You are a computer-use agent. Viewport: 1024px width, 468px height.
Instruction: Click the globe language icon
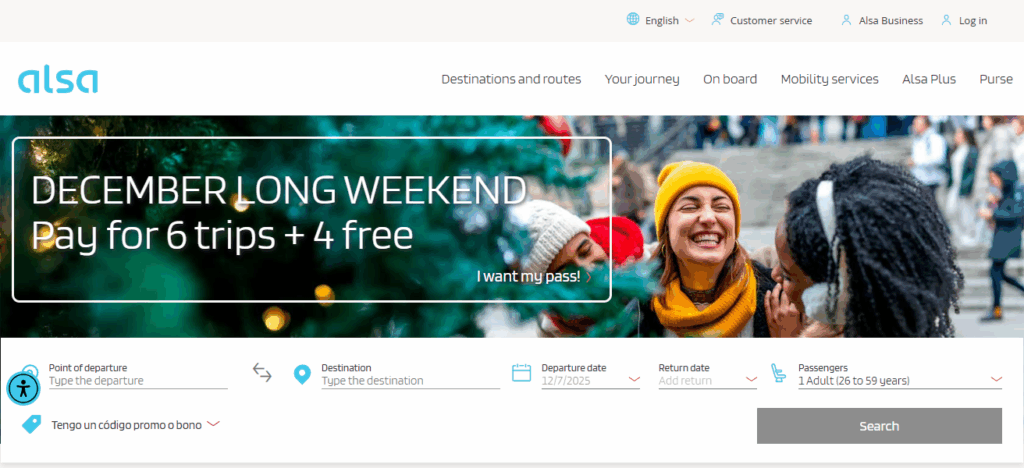pyautogui.click(x=633, y=20)
